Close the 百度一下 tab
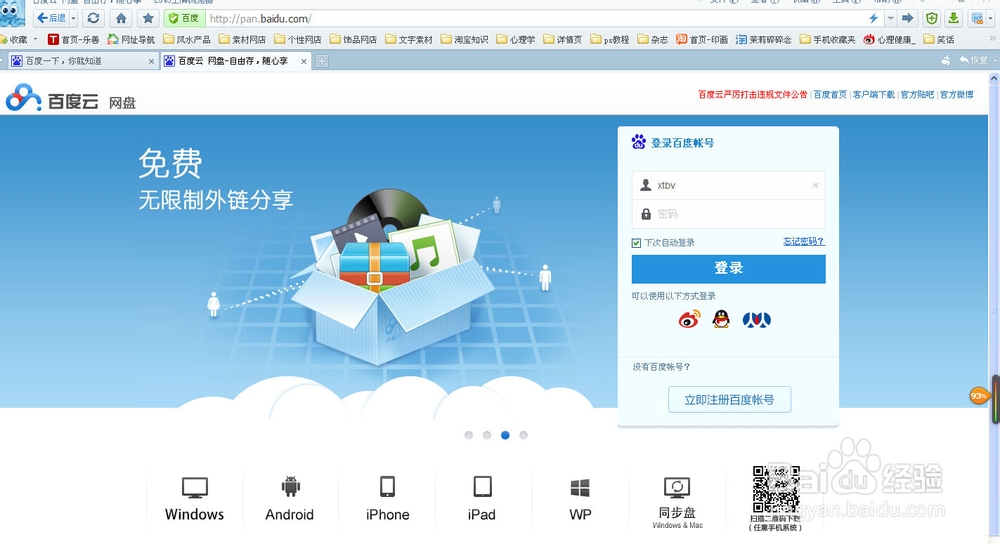 point(151,61)
